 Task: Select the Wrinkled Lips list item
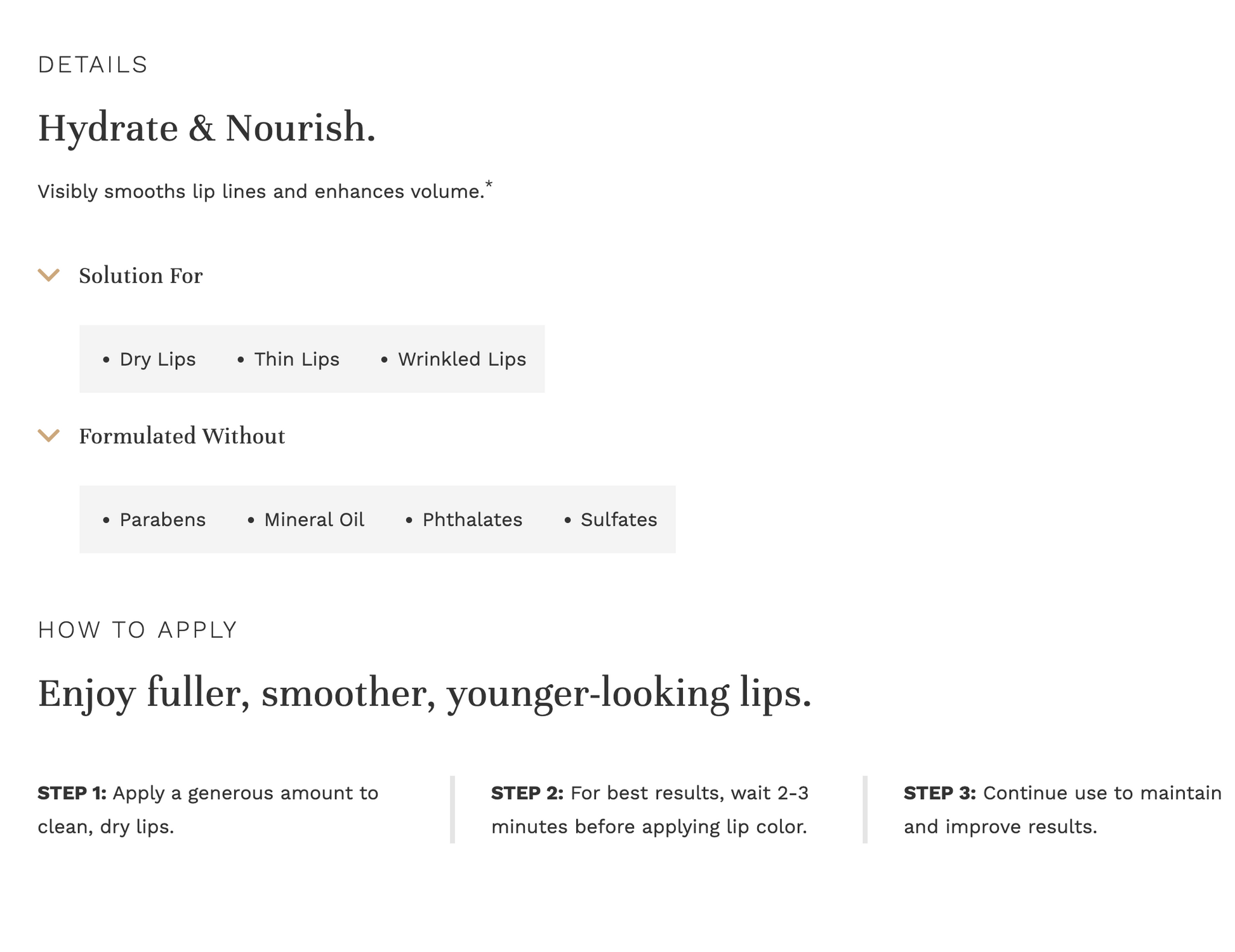461,359
